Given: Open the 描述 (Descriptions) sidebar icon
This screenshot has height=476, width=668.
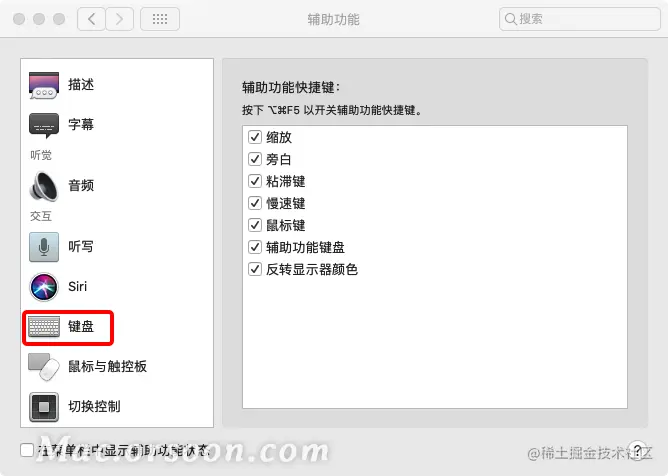Looking at the screenshot, I should 43,85.
